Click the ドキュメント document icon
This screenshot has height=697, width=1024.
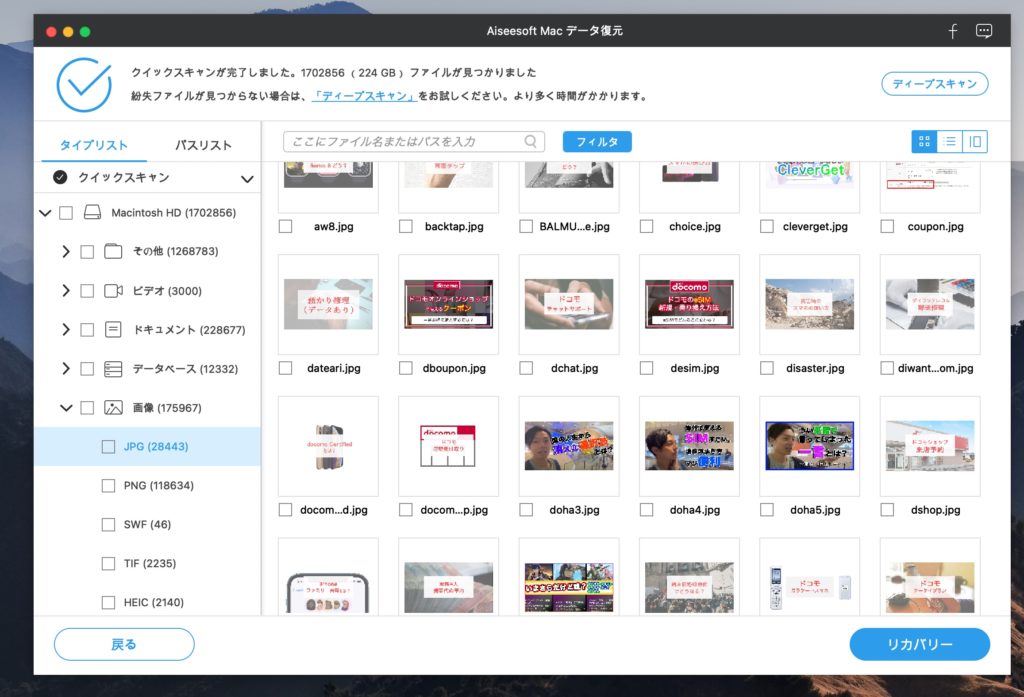(x=113, y=329)
